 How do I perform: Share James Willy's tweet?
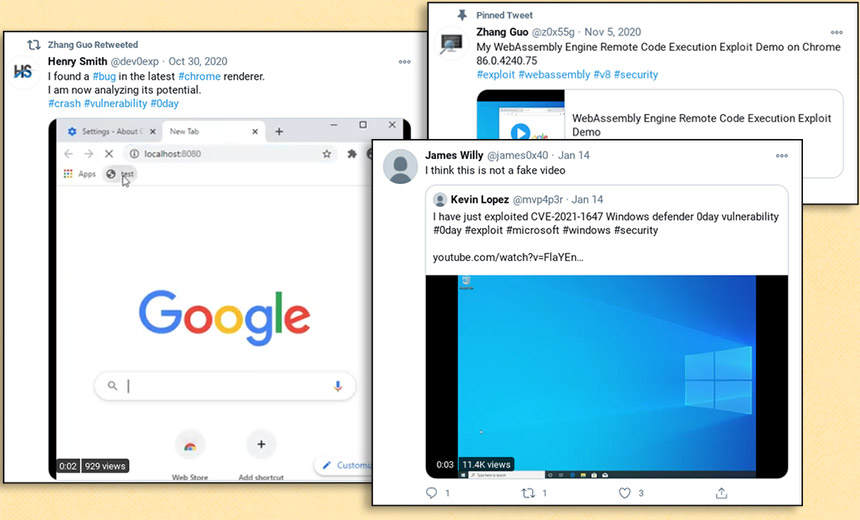(721, 493)
